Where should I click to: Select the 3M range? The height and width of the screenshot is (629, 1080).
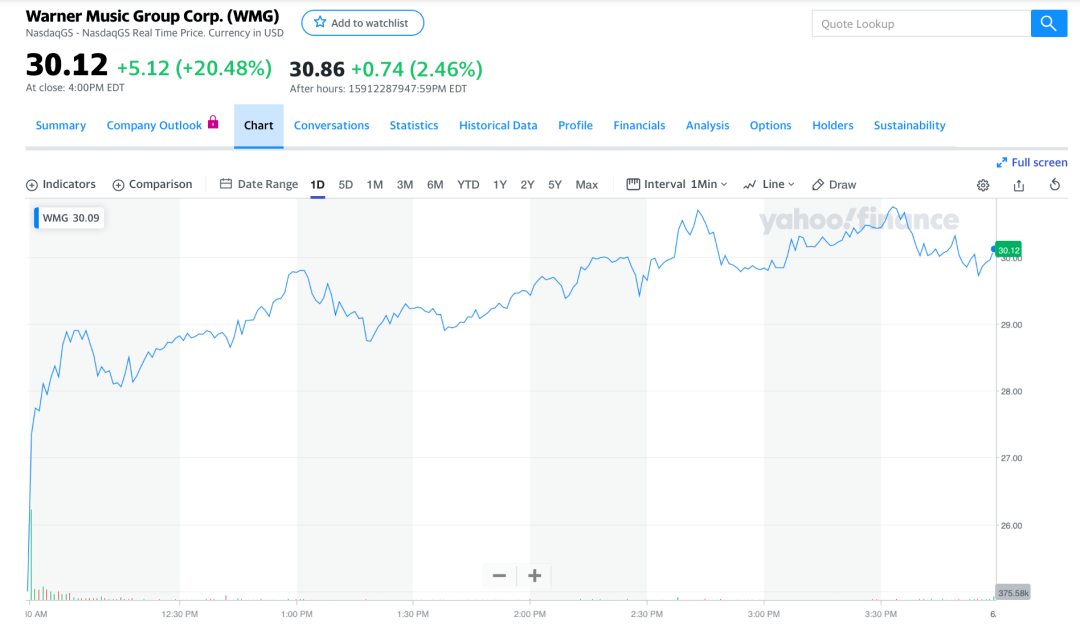(405, 185)
